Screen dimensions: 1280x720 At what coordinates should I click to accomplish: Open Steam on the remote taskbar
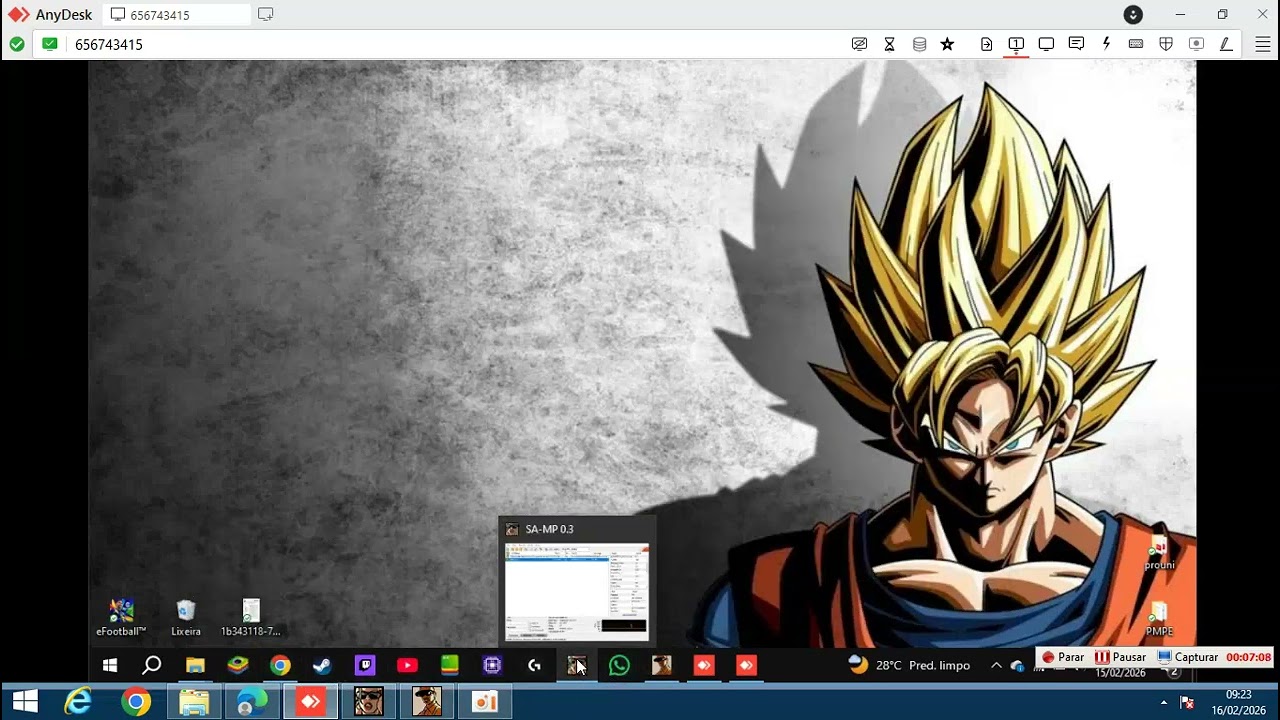(322, 665)
